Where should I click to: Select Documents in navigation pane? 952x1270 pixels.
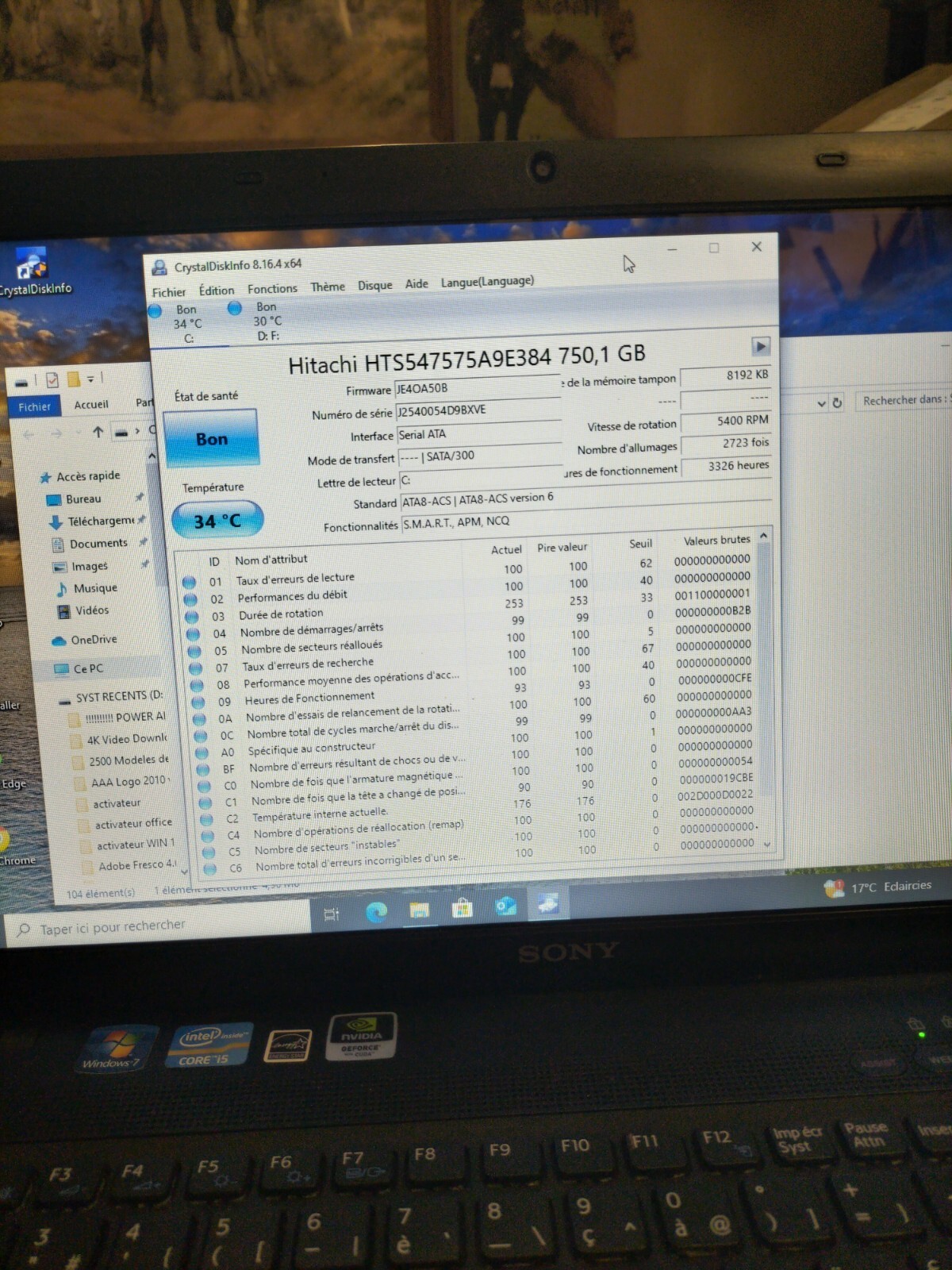[98, 543]
